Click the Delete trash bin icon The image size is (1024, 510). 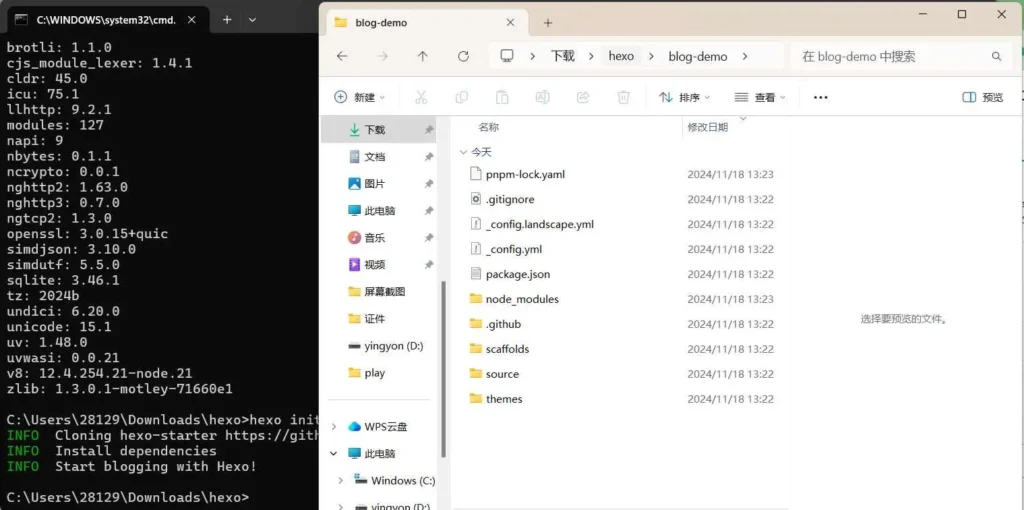tap(623, 97)
